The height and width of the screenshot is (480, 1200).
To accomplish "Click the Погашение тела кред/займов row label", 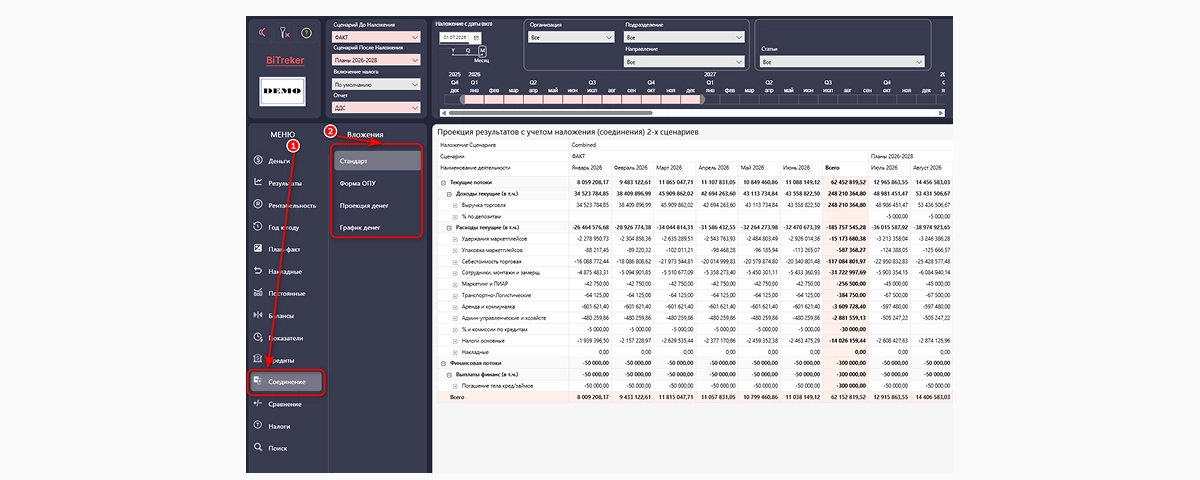I will [499, 385].
